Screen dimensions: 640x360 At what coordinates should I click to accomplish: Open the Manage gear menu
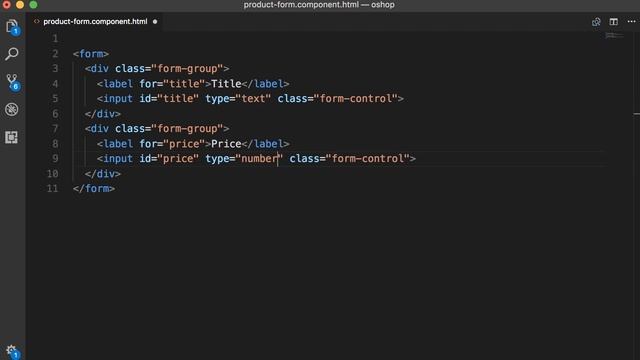(x=12, y=351)
